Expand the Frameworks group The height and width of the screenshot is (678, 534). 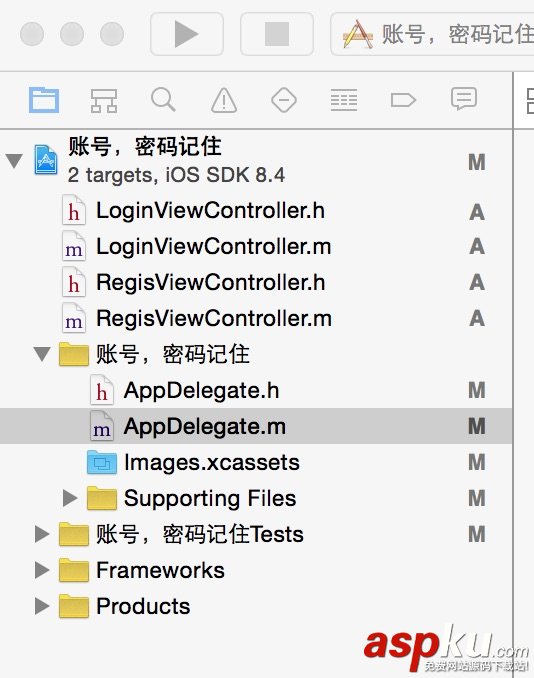(x=42, y=570)
